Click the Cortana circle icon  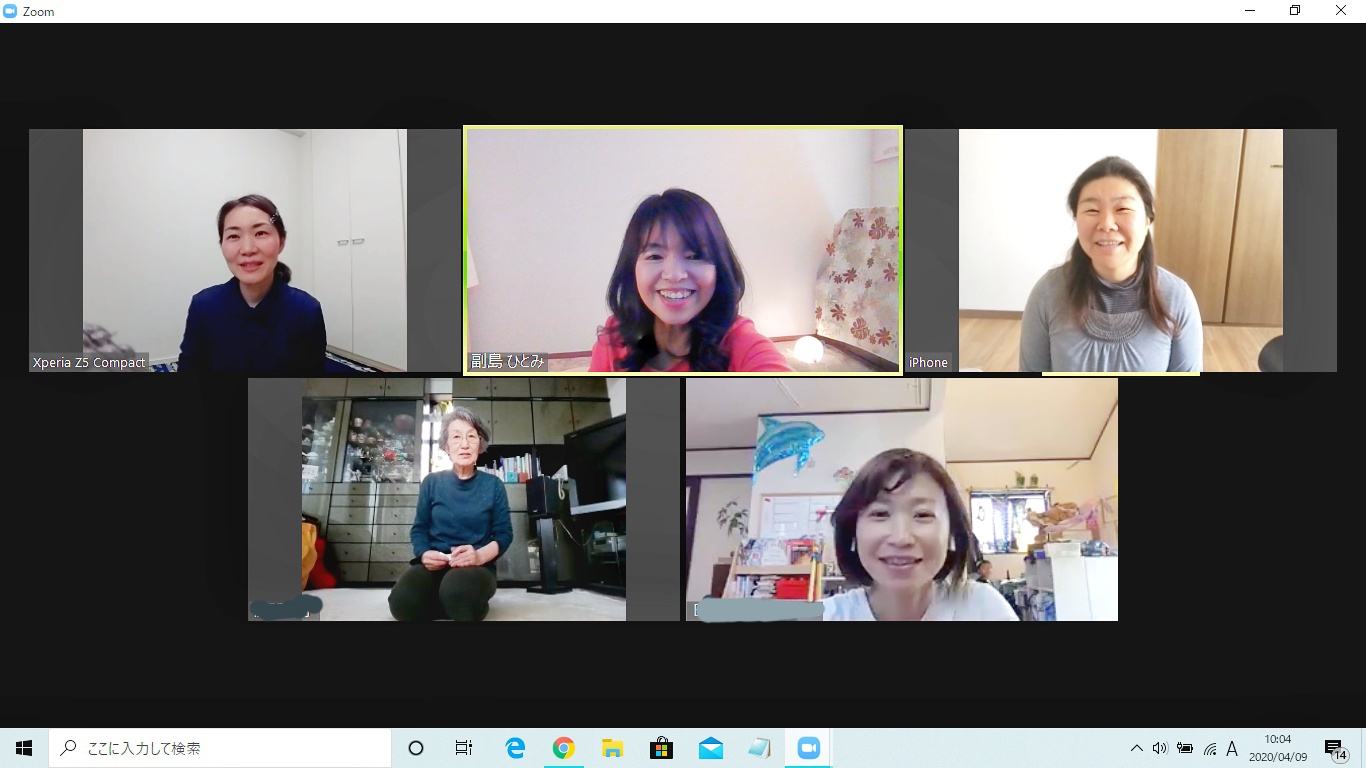click(416, 748)
